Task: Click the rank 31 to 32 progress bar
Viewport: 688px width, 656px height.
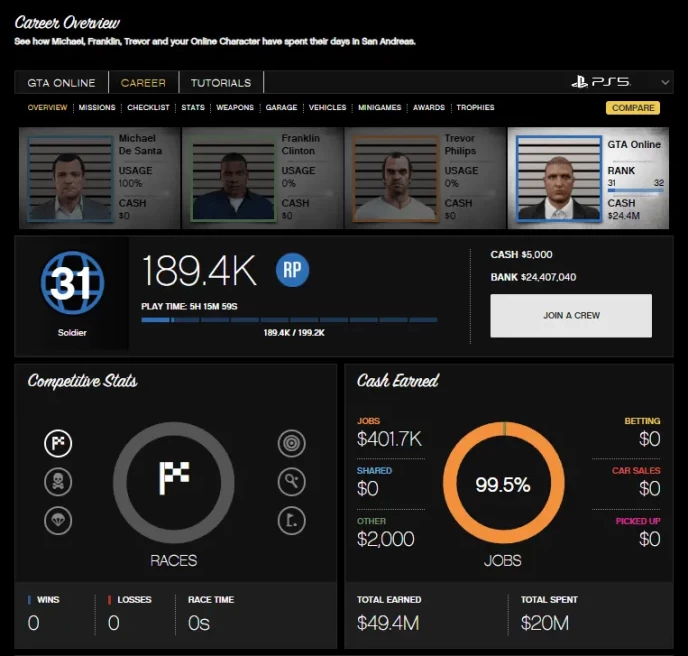Action: [x=635, y=190]
